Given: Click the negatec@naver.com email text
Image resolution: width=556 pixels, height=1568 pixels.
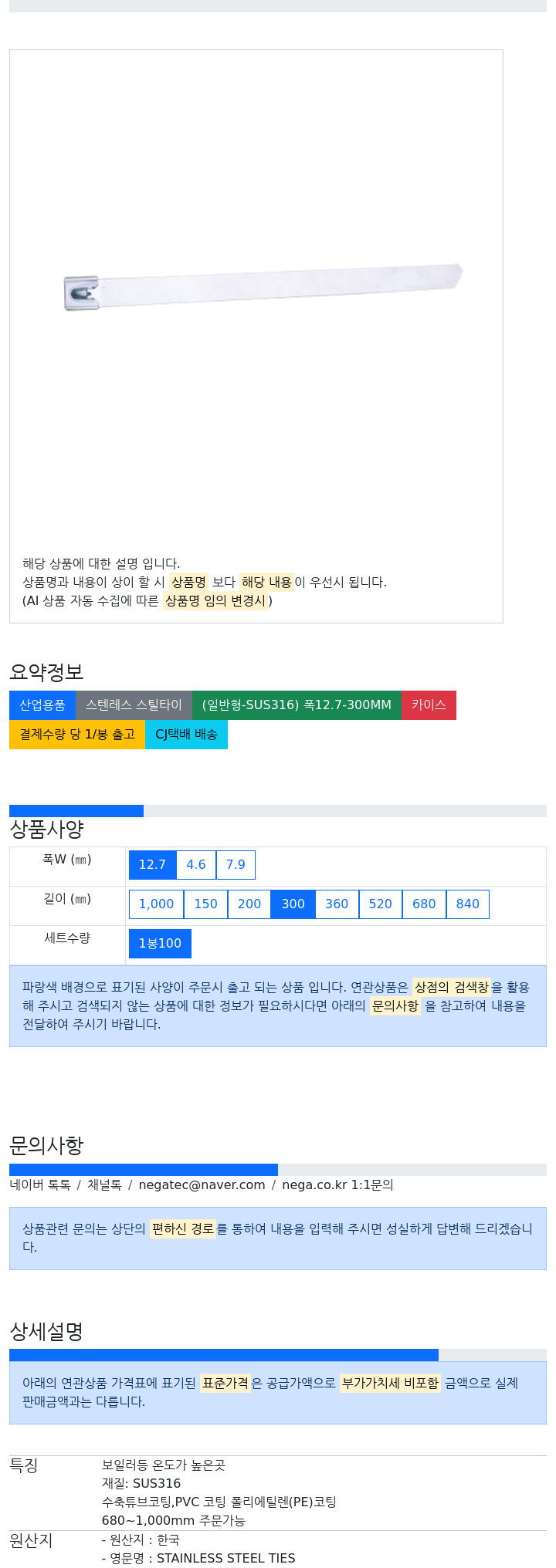Looking at the screenshot, I should [x=202, y=1185].
